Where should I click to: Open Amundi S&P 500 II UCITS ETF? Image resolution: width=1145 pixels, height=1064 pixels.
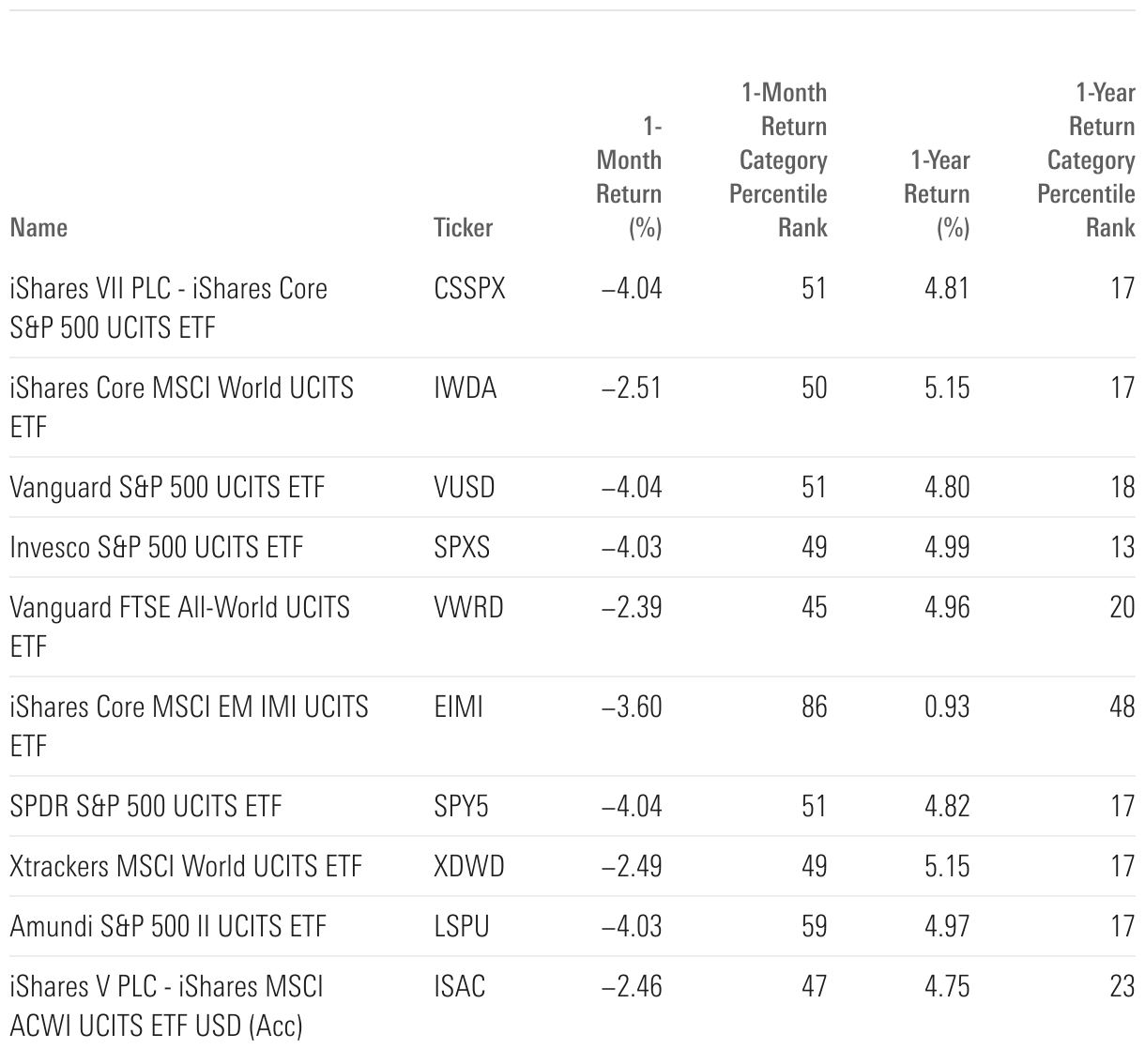pos(168,927)
